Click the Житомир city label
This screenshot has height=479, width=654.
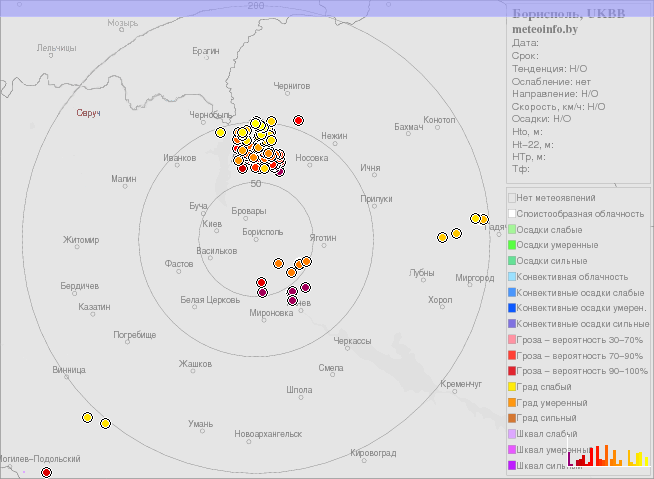81,240
